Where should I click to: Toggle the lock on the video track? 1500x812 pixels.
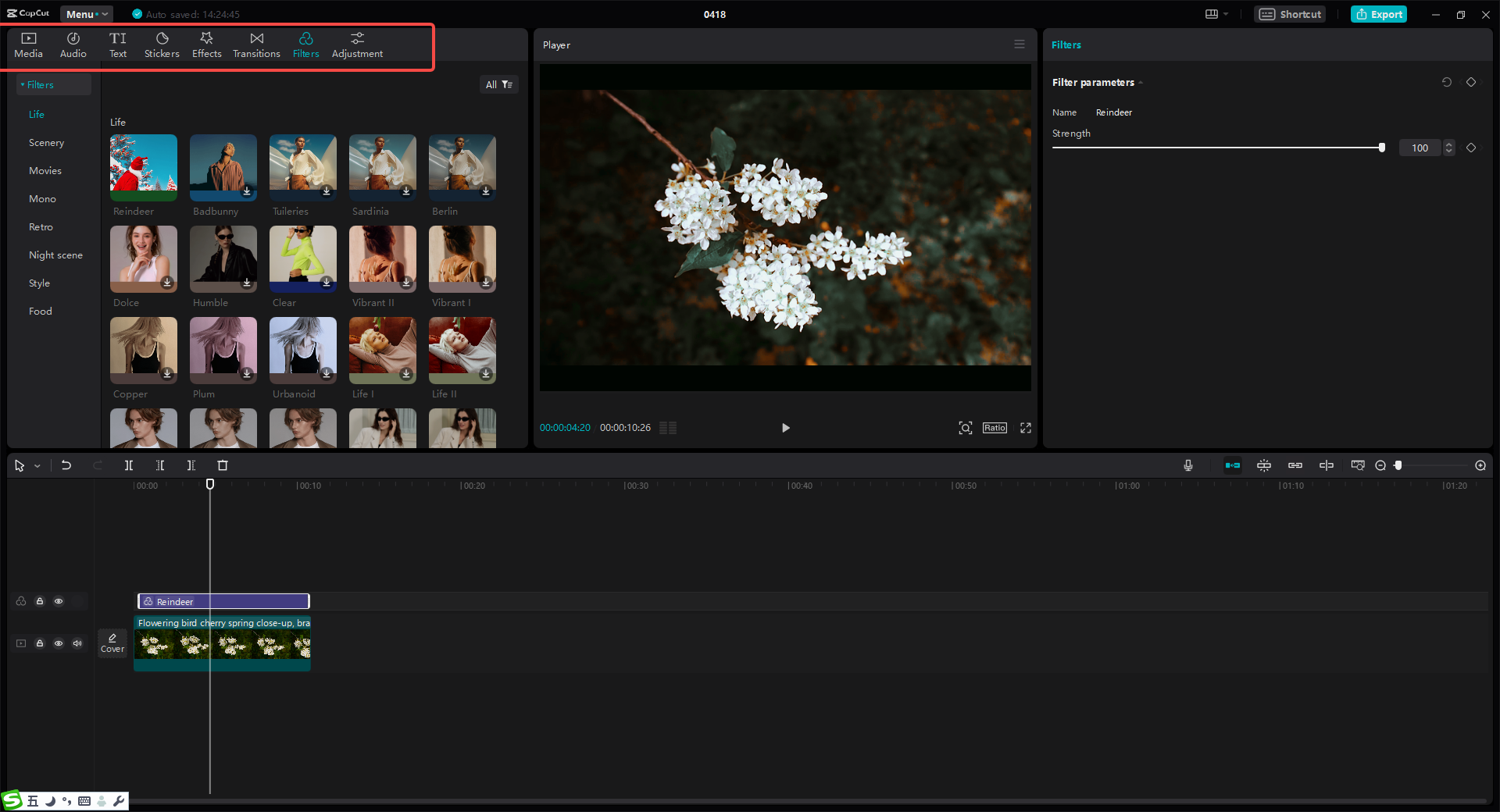tap(40, 643)
